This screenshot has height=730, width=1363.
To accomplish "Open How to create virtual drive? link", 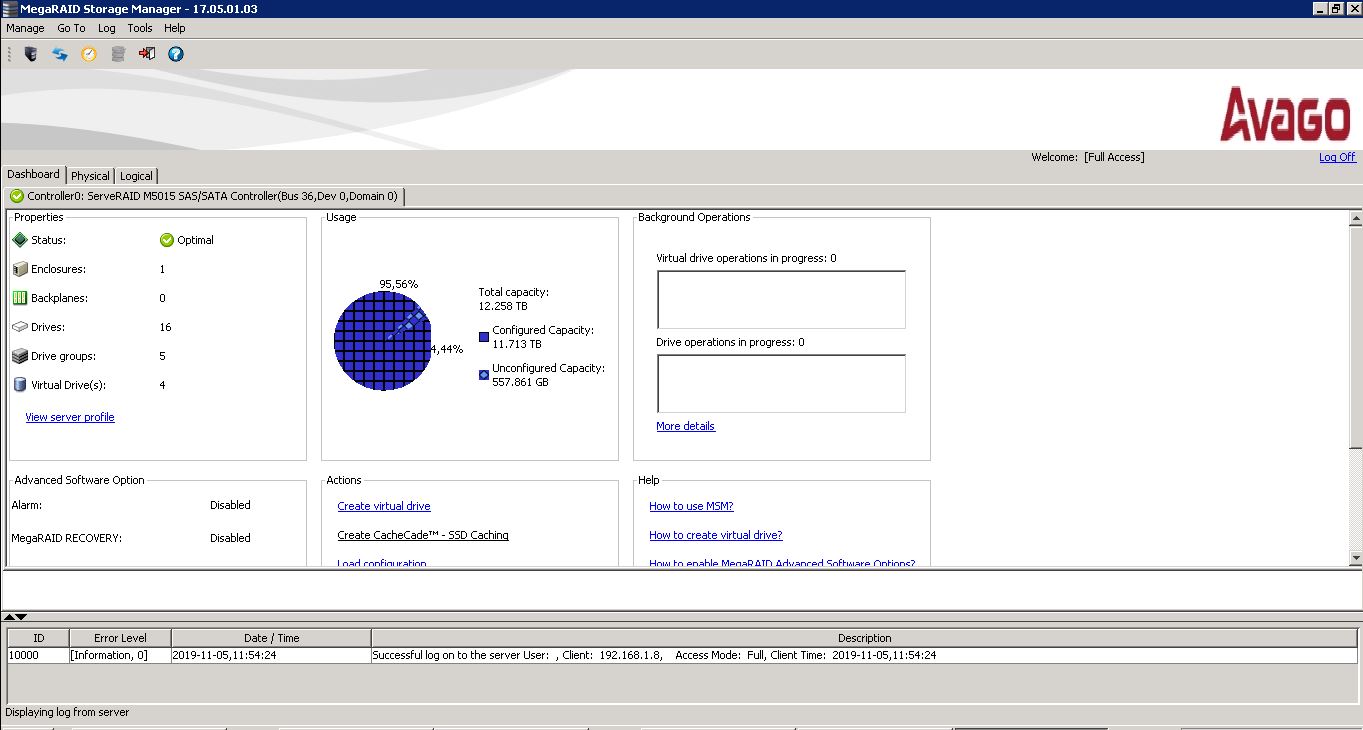I will click(716, 535).
